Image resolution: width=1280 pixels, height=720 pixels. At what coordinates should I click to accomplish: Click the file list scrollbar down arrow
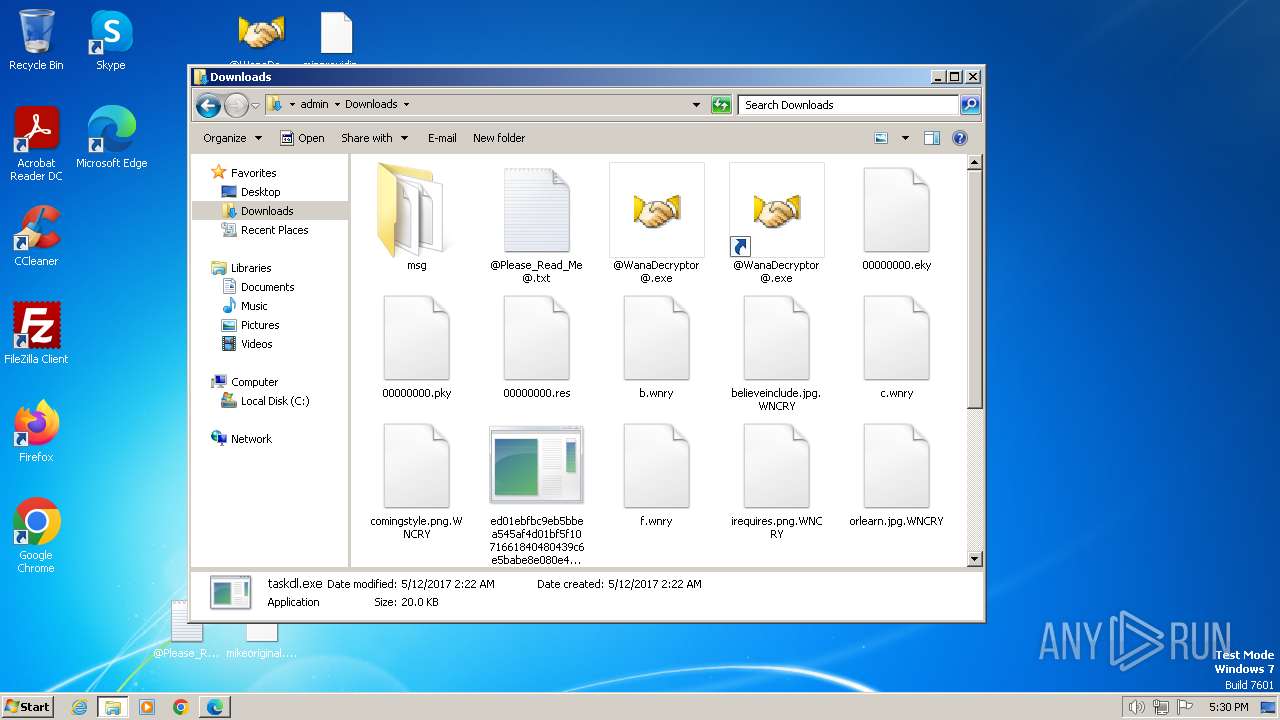click(975, 559)
